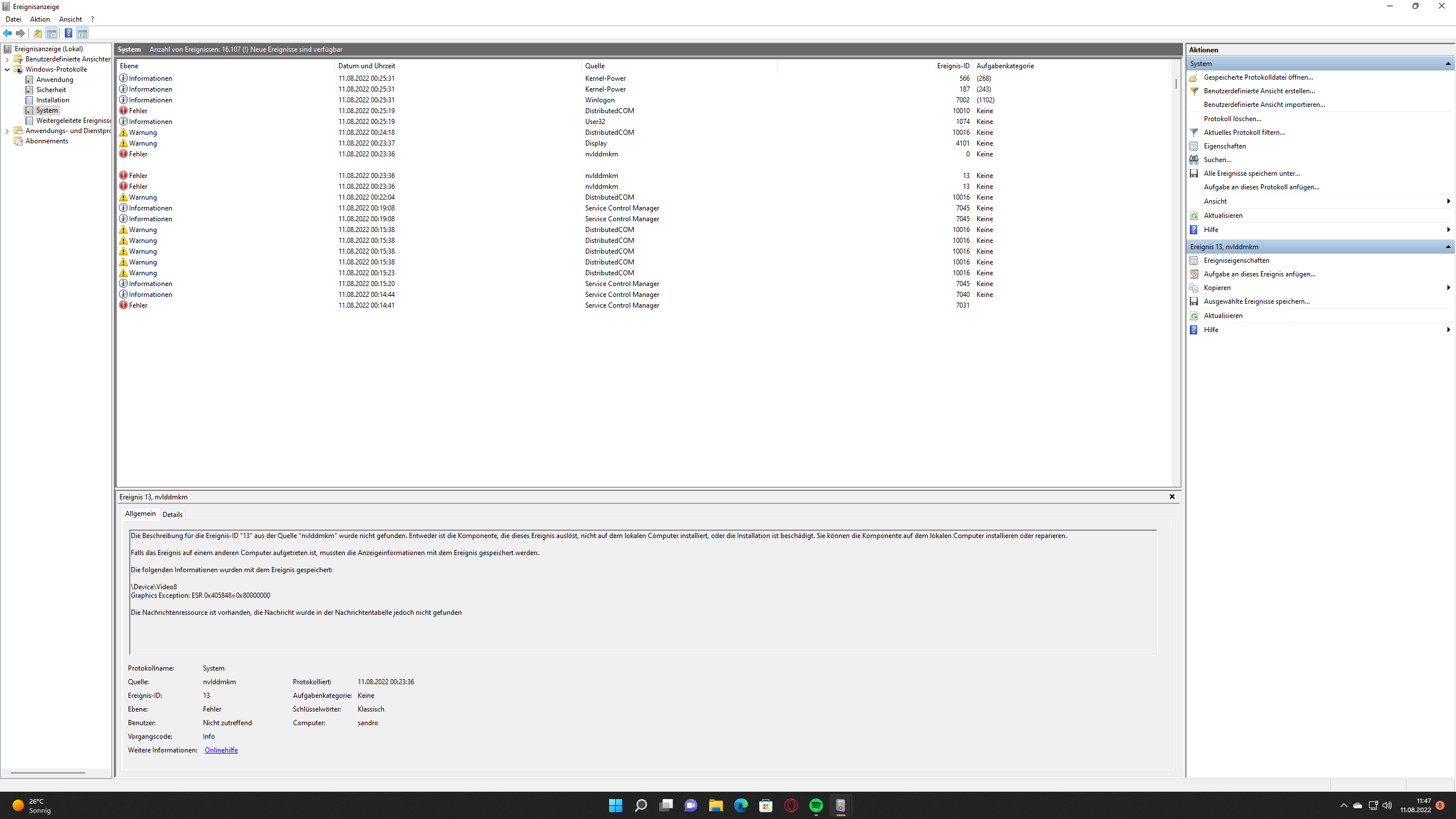This screenshot has width=1456, height=819.
Task: Select the Benutzerdefinierte Ansicht erstellen filter icon
Action: 1193,90
